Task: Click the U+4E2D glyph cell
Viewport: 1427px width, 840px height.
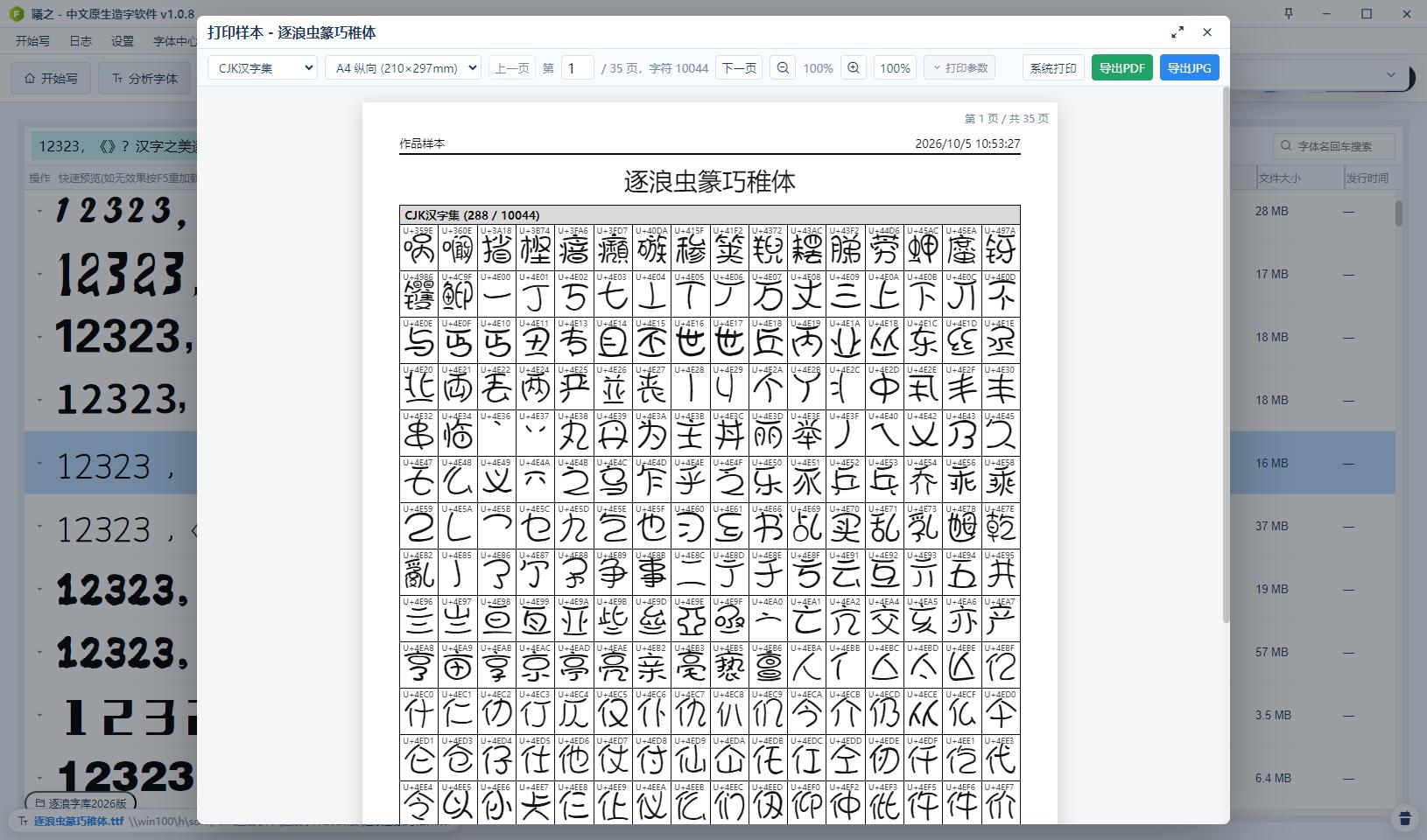Action: 884,386
